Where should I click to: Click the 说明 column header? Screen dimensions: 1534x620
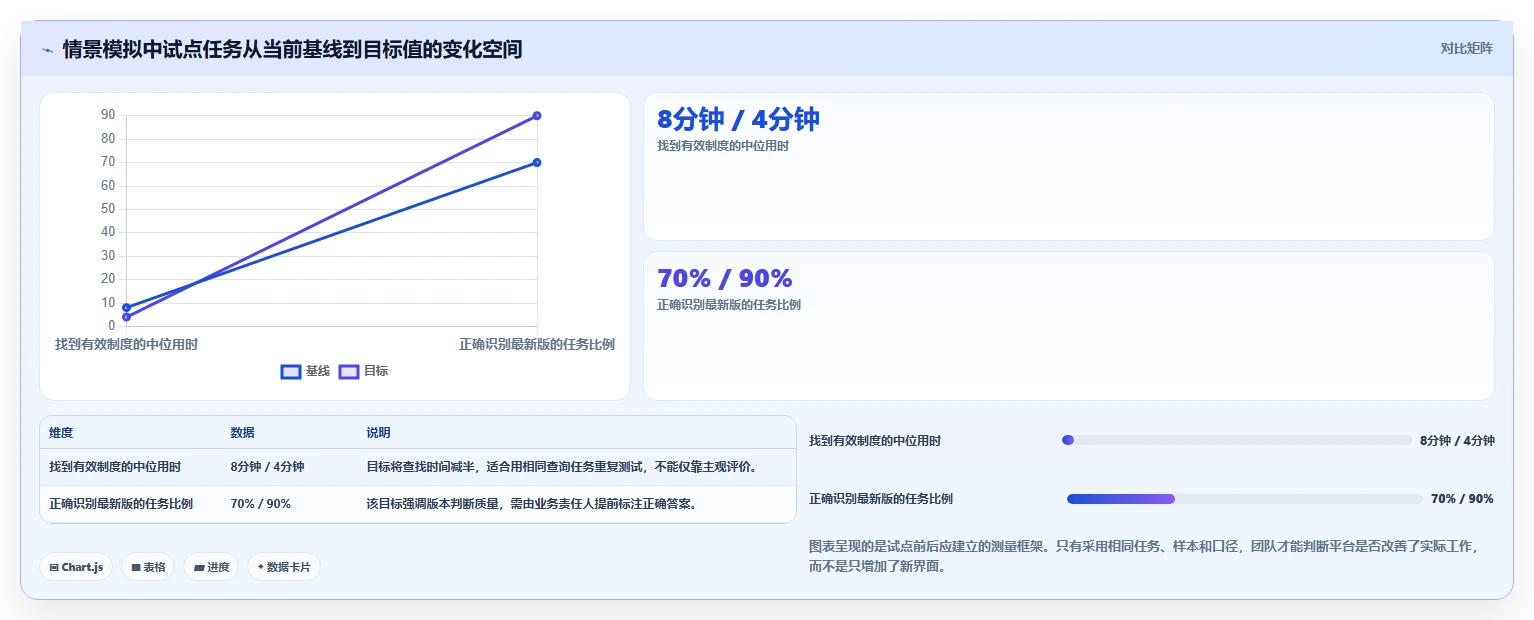coord(378,433)
